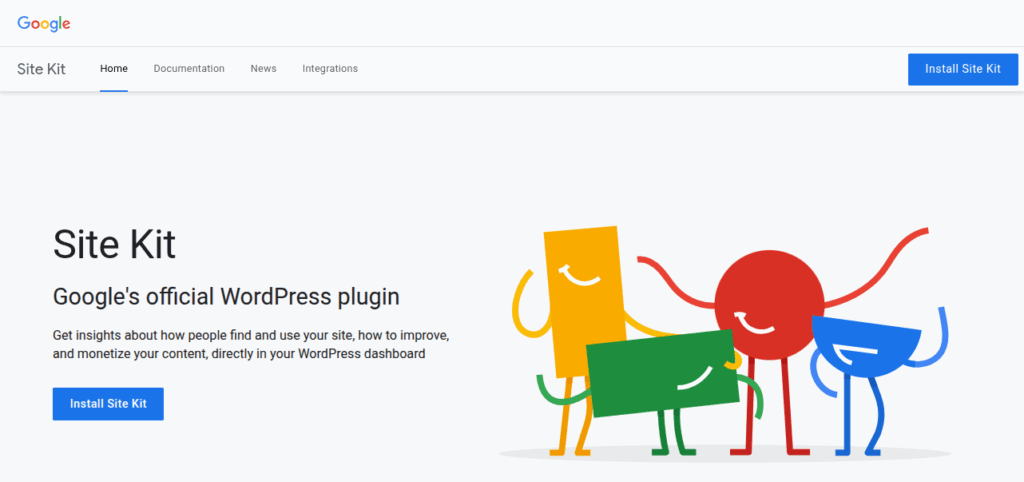Switch to the Integrations tab
Image resolution: width=1024 pixels, height=482 pixels.
click(x=330, y=69)
